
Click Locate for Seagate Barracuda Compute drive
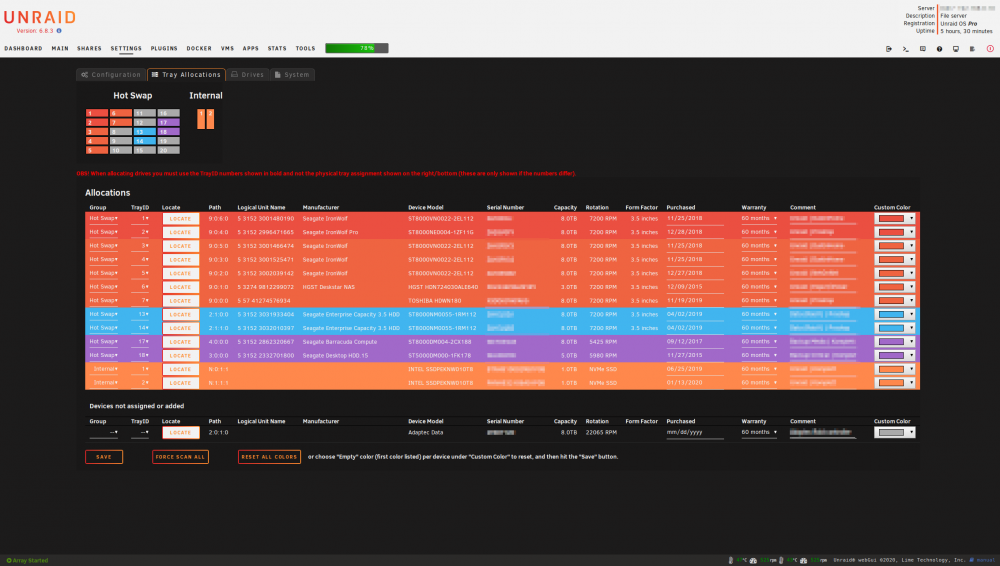pos(180,342)
